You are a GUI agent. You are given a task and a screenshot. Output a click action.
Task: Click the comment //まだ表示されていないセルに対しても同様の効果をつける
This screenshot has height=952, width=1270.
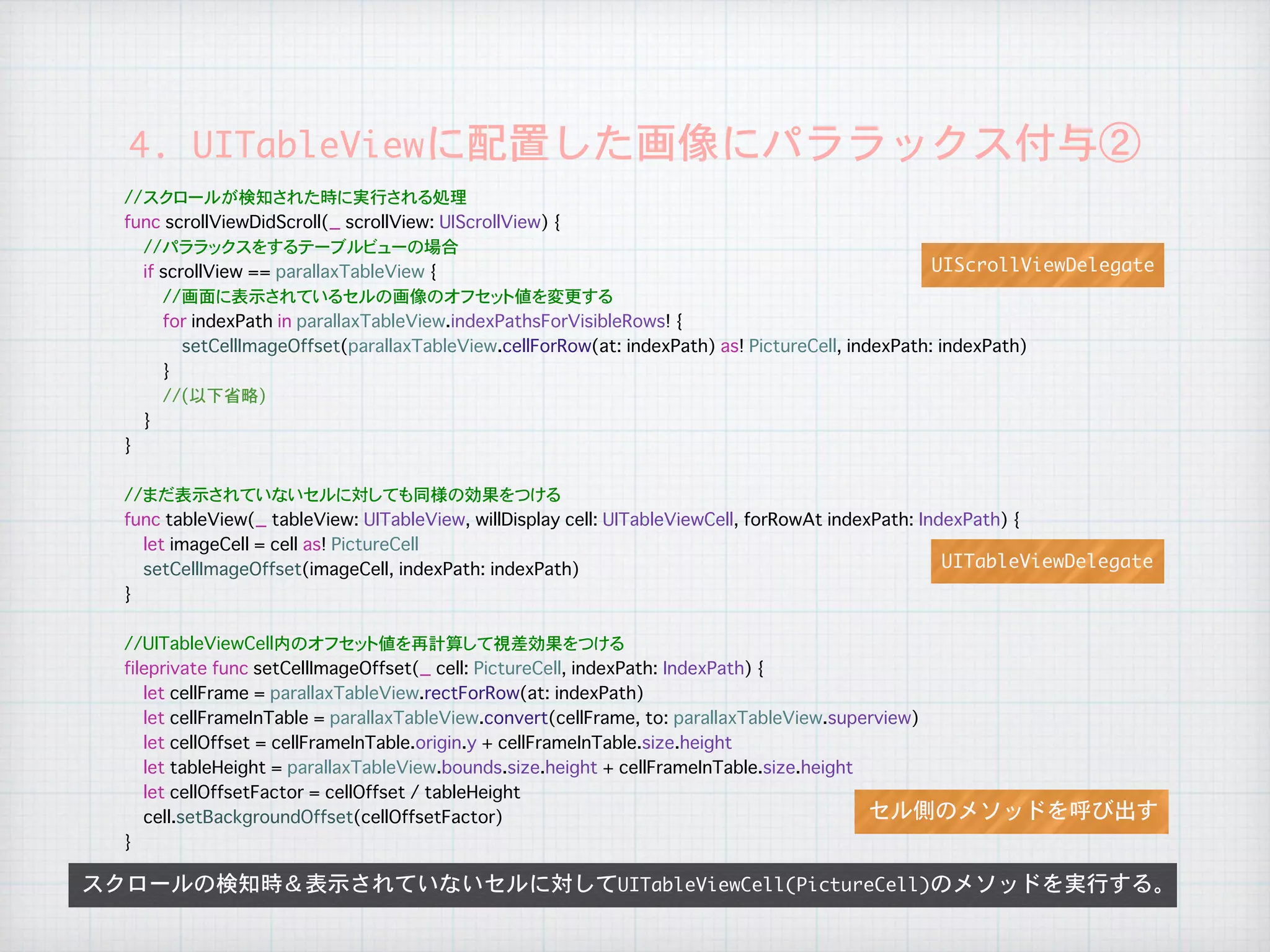342,495
